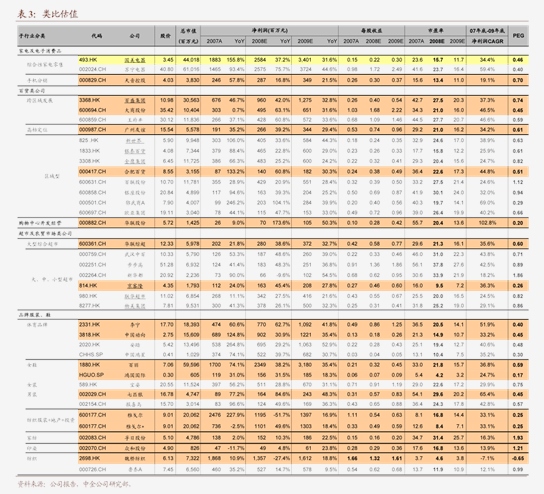Click stock code 2020.HK
This screenshot has width=544, height=494.
[x=90, y=344]
